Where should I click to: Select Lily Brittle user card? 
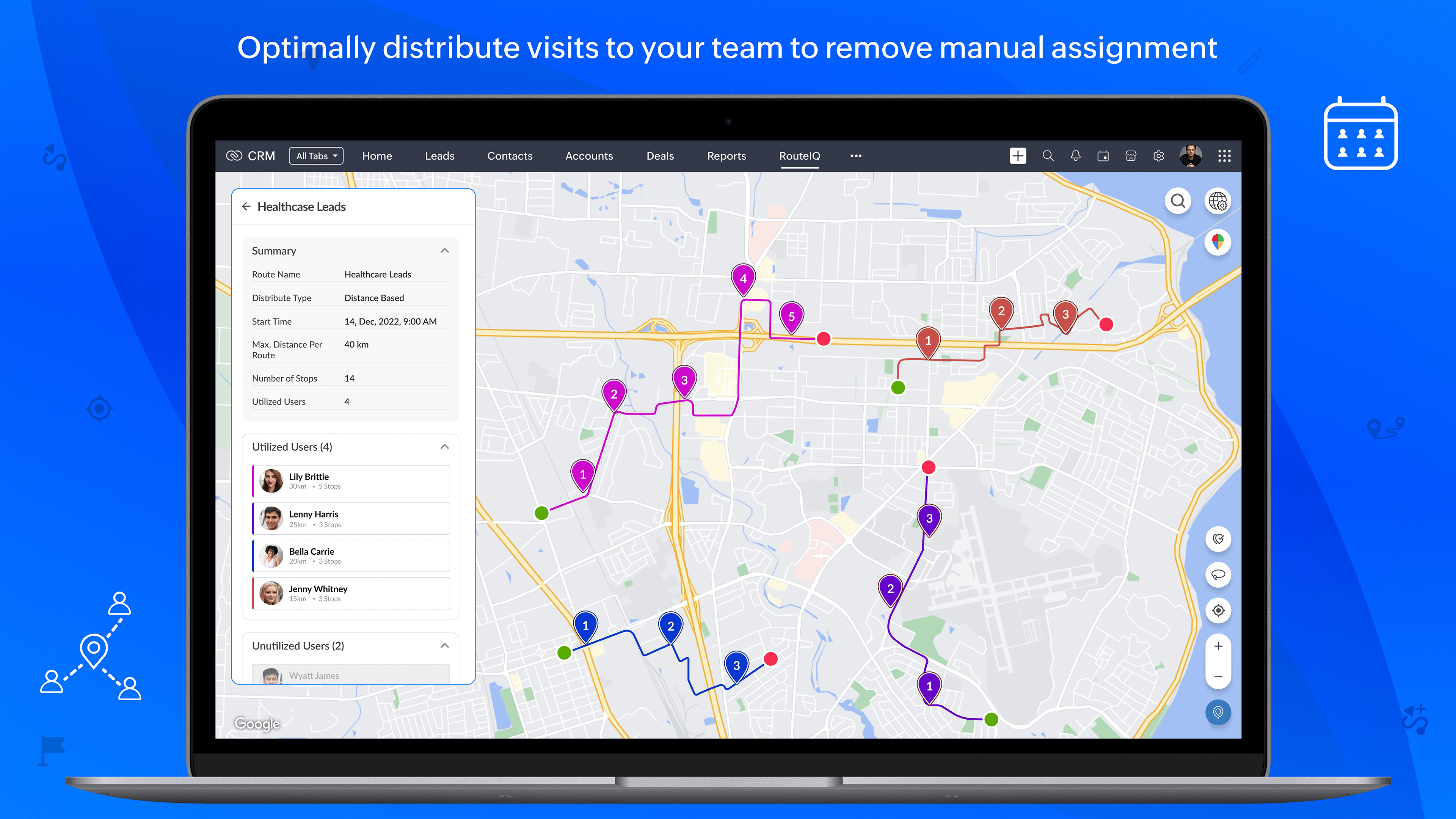pyautogui.click(x=351, y=481)
